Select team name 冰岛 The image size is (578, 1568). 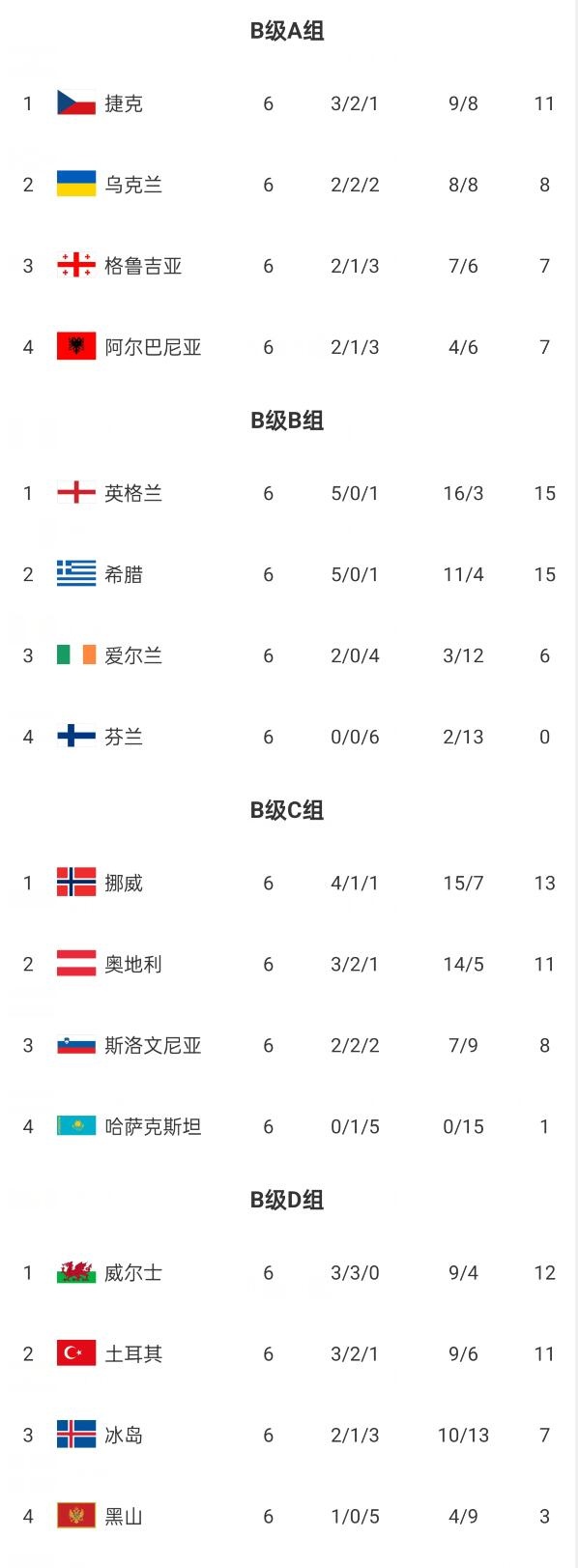click(x=124, y=1435)
